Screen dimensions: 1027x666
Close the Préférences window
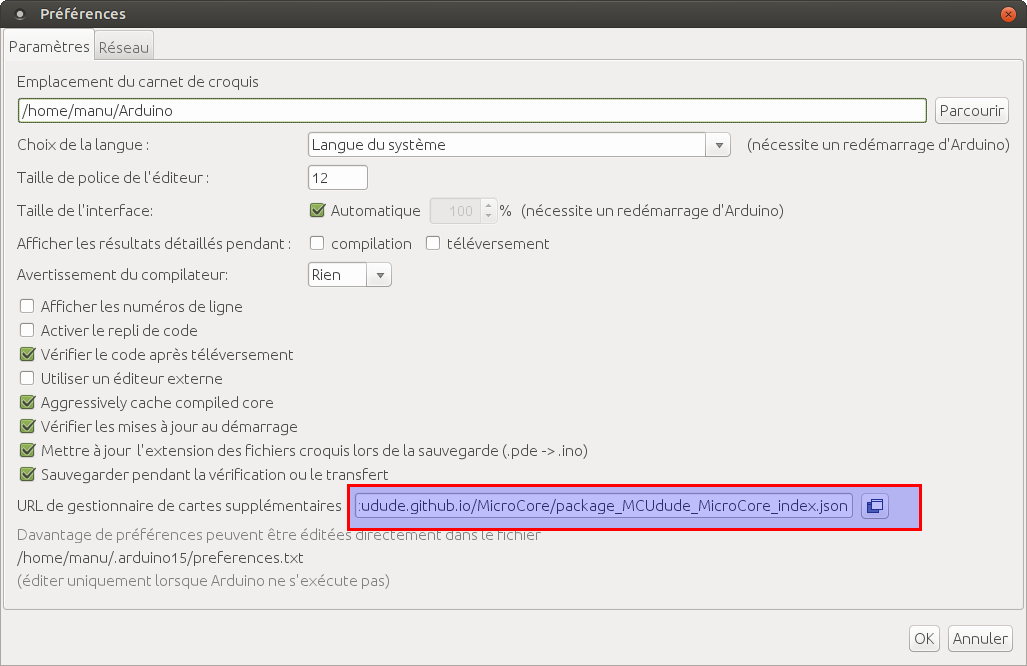1008,14
